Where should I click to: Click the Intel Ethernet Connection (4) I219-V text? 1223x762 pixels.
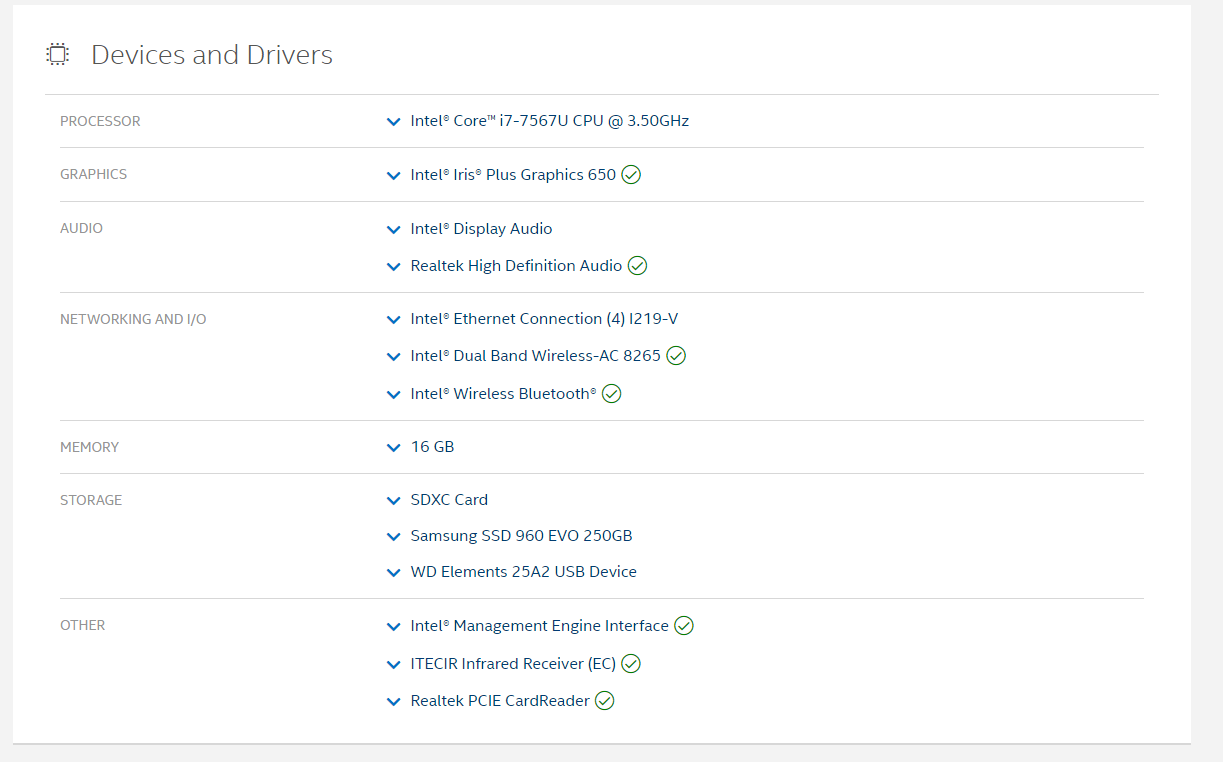(x=544, y=319)
